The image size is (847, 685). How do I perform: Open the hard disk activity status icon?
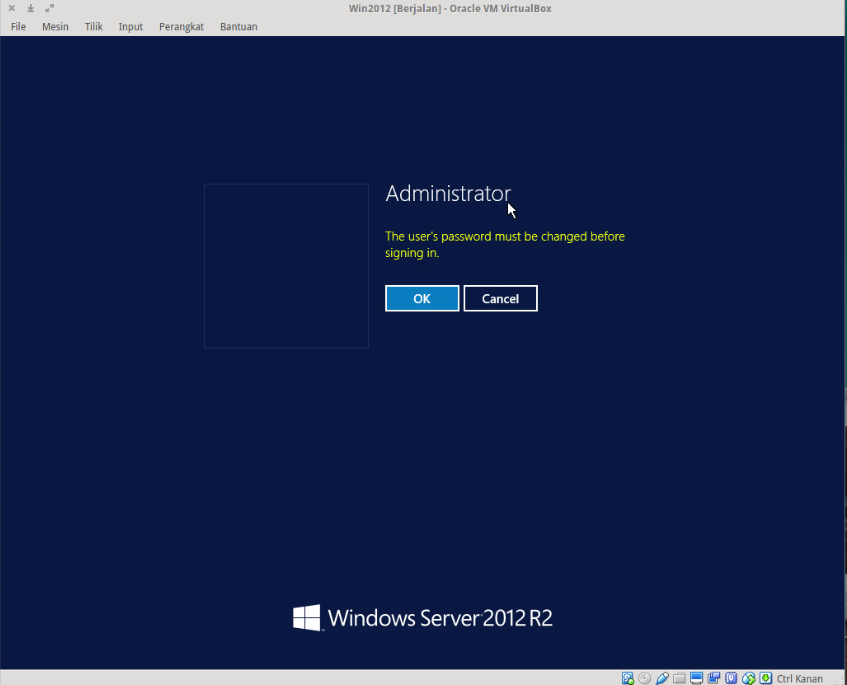pos(627,678)
